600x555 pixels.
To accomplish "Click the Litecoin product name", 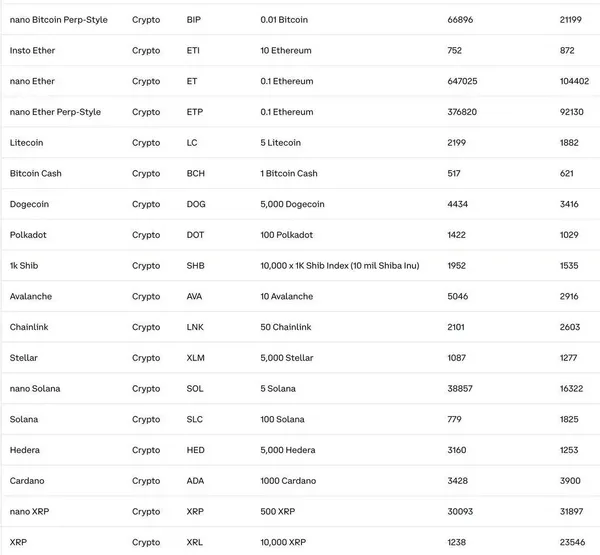I will (27, 143).
